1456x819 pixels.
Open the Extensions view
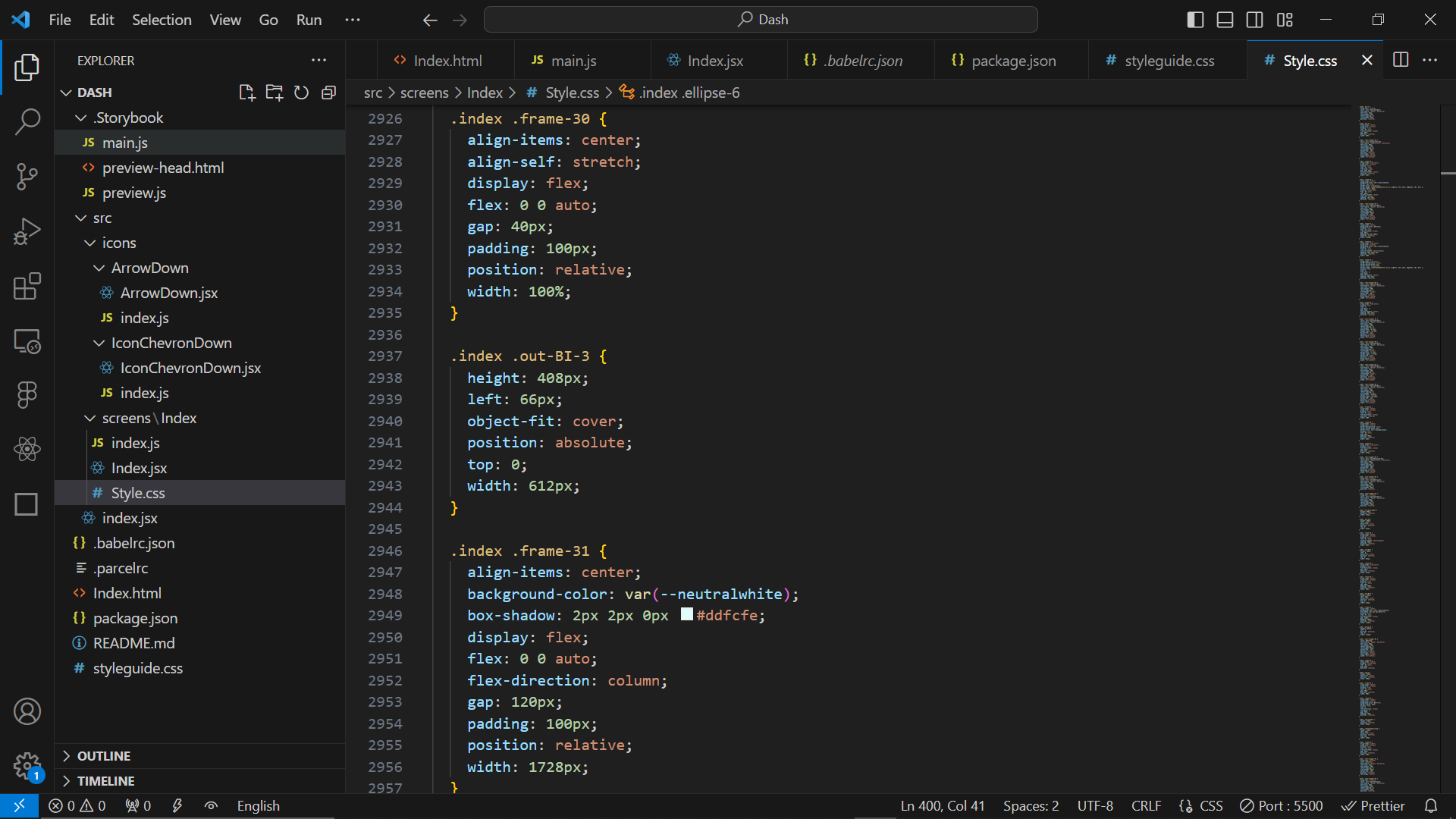click(27, 287)
